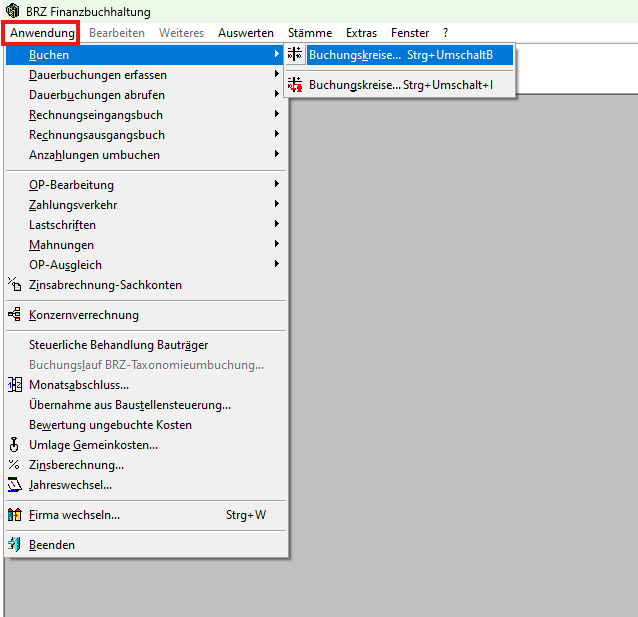Viewport: 638px width, 617px height.
Task: Expand the Buchen submenu arrow
Action: click(277, 54)
